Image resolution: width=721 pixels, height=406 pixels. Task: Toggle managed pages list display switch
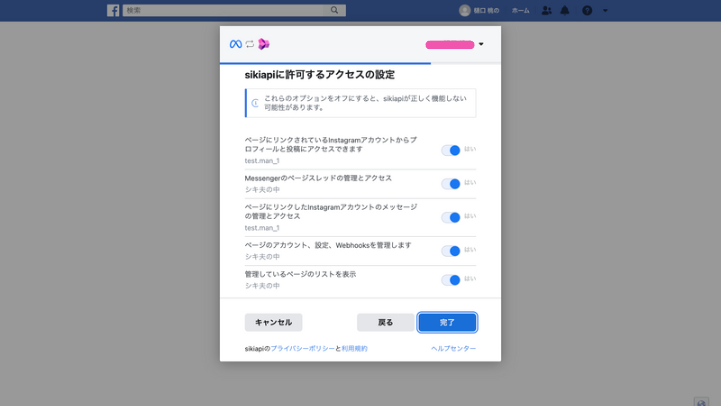451,280
